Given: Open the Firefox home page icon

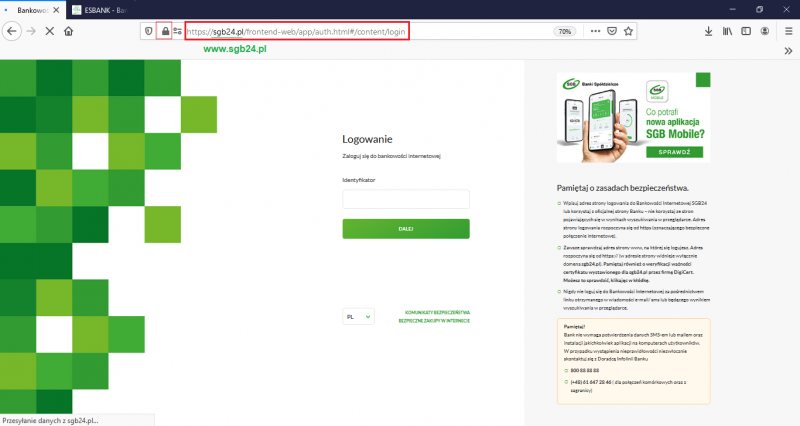Looking at the screenshot, I should 68,31.
